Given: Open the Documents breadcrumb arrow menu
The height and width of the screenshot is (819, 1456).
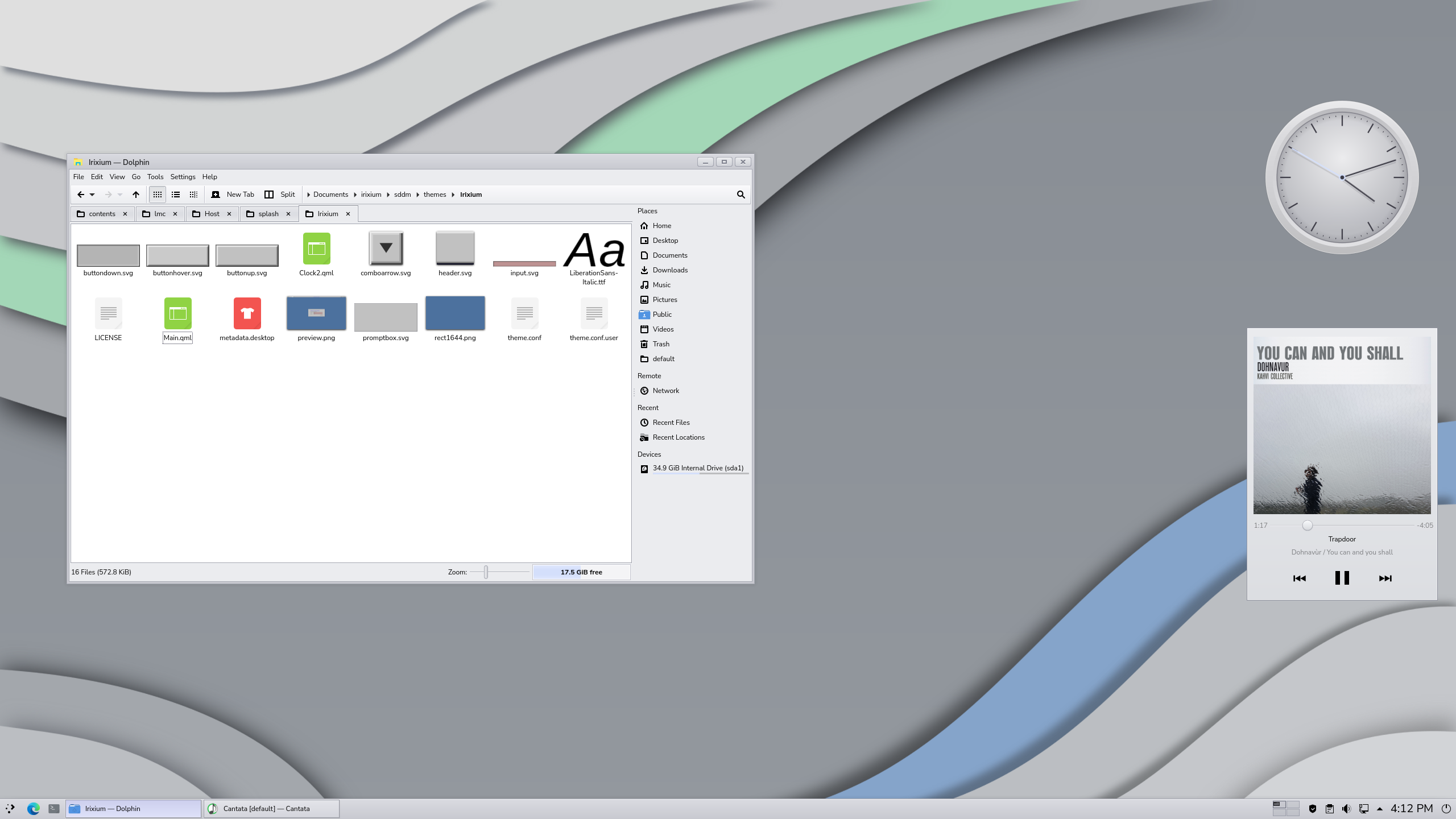Looking at the screenshot, I should pos(355,194).
